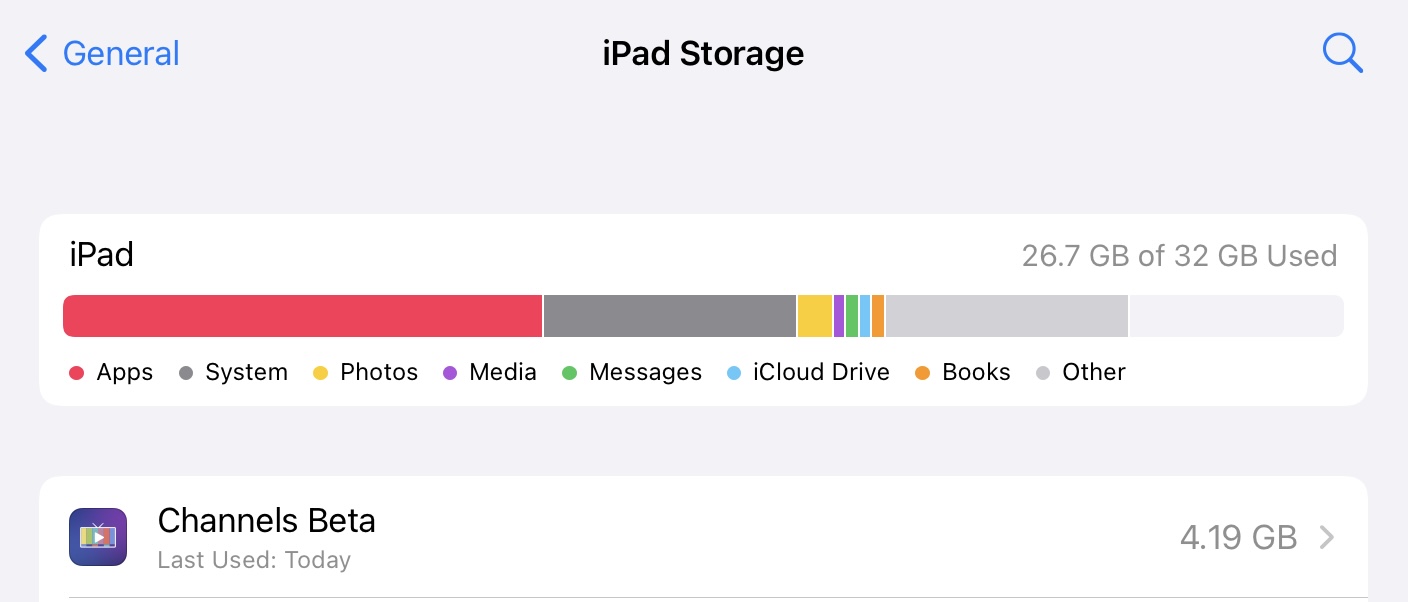Tap the red Apps legend dot
This screenshot has width=1408, height=602.
[78, 372]
